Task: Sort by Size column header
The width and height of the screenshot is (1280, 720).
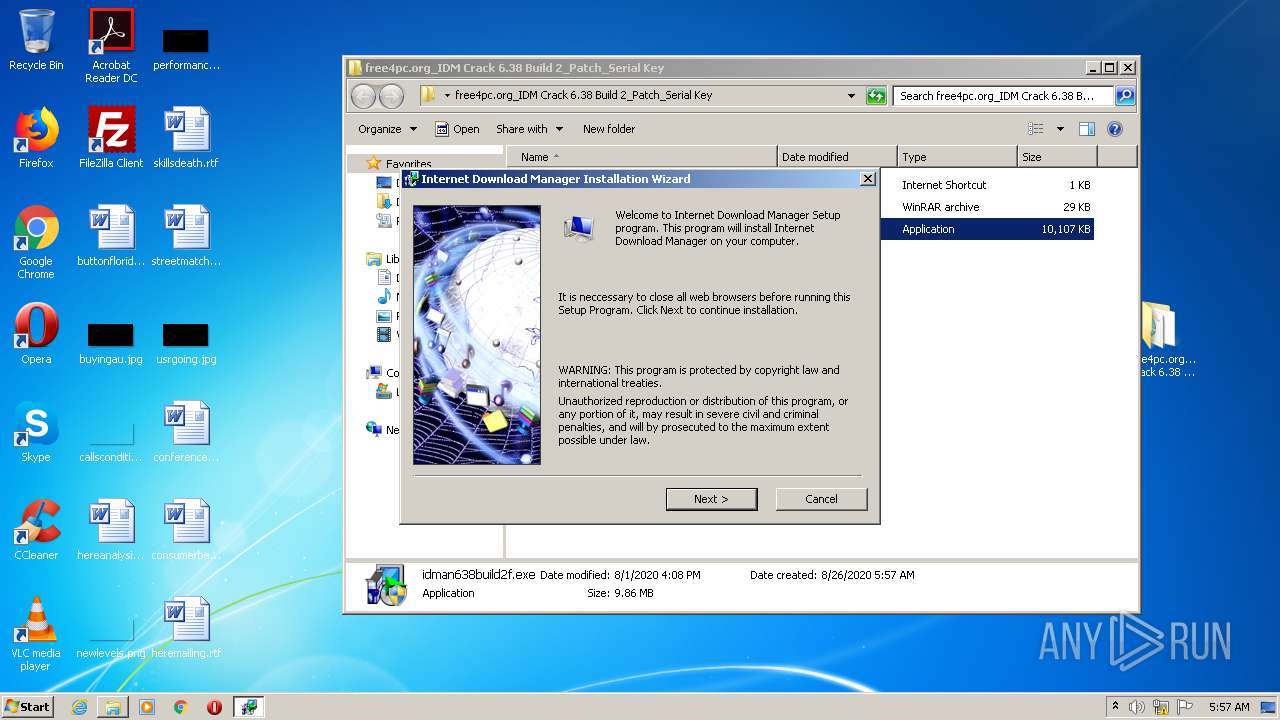Action: pyautogui.click(x=1057, y=157)
